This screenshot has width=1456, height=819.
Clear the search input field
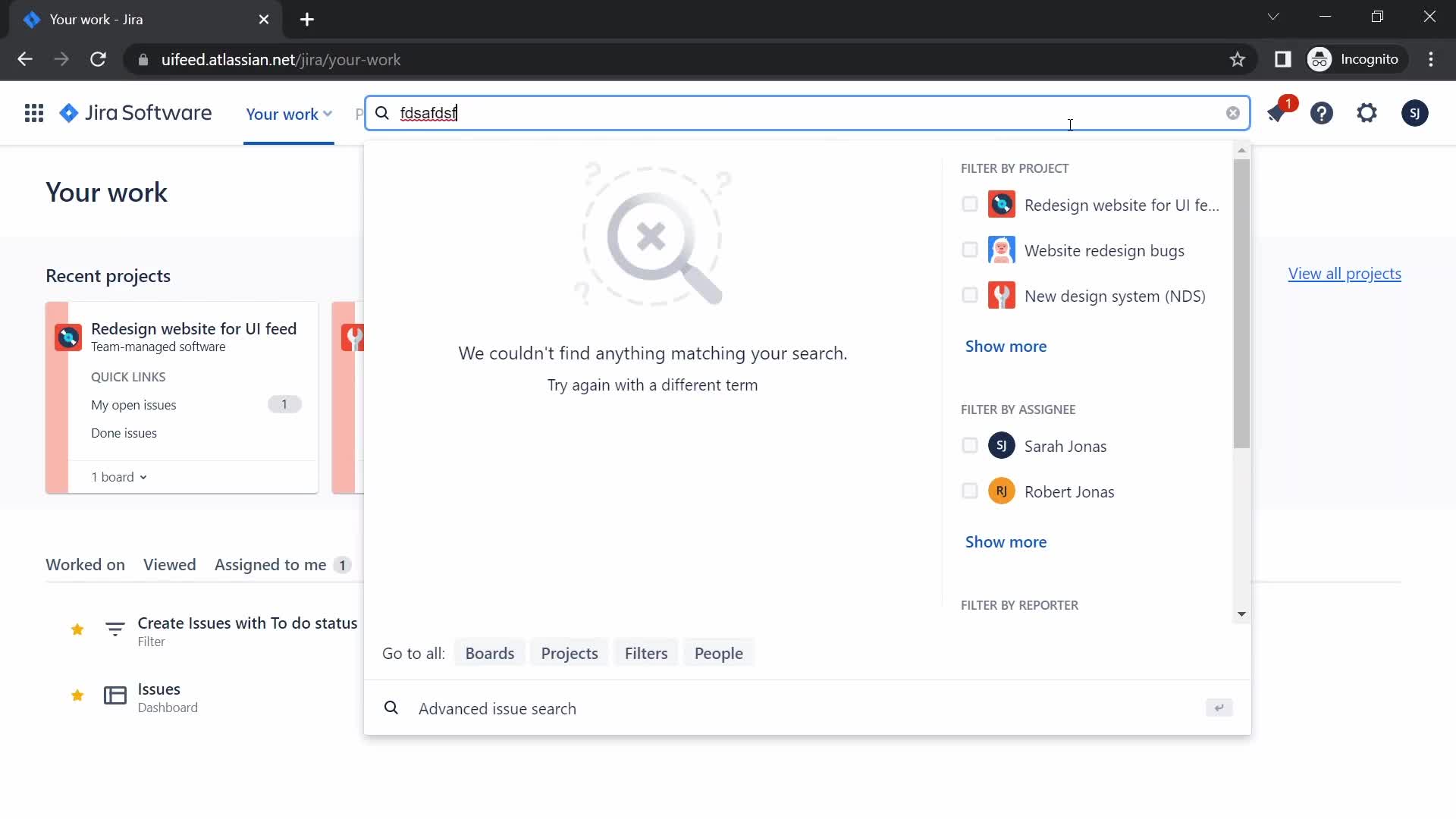pyautogui.click(x=1233, y=113)
